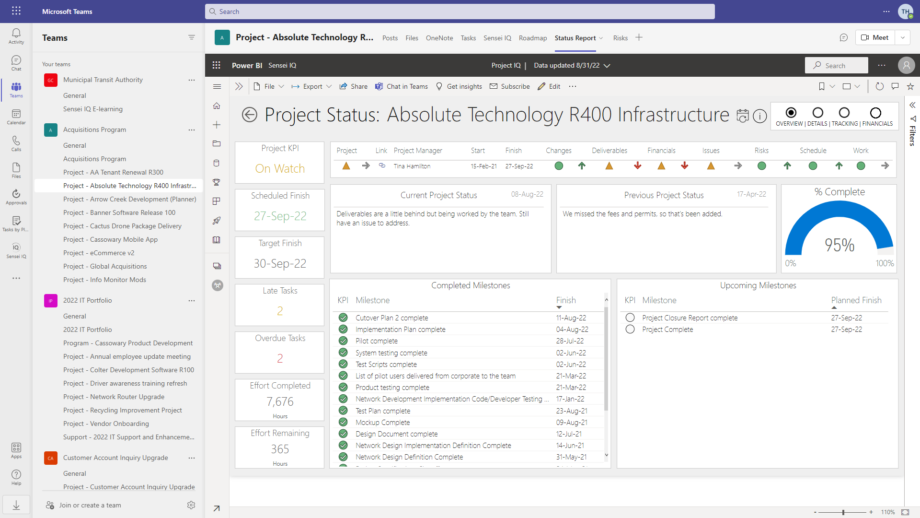Select the OVERVIEW radio button
Image resolution: width=920 pixels, height=518 pixels.
(x=791, y=113)
